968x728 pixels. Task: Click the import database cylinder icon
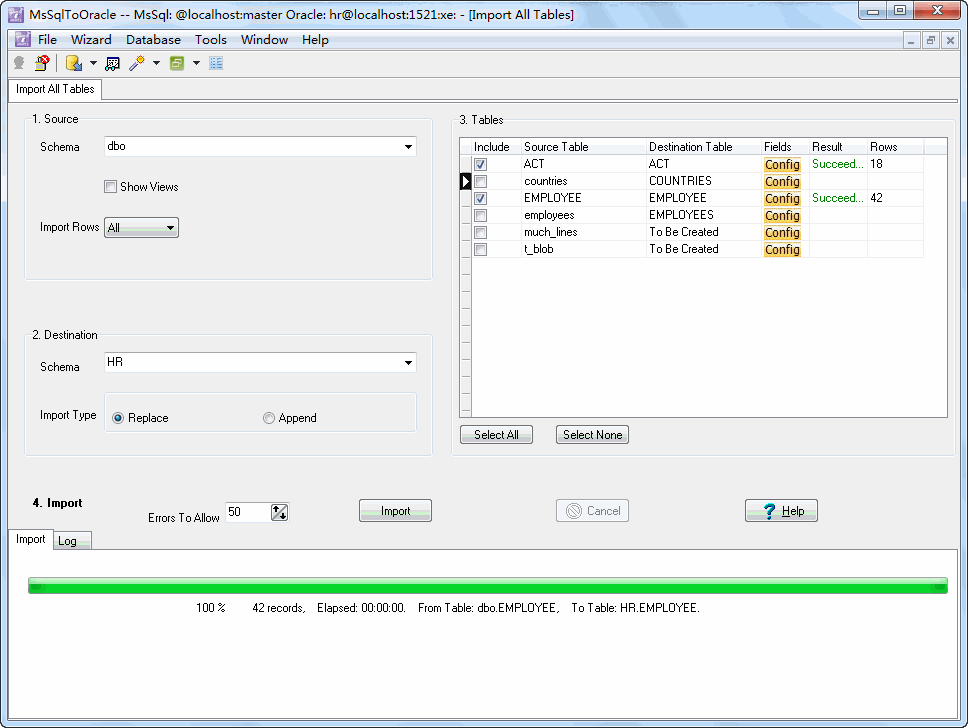(x=74, y=63)
